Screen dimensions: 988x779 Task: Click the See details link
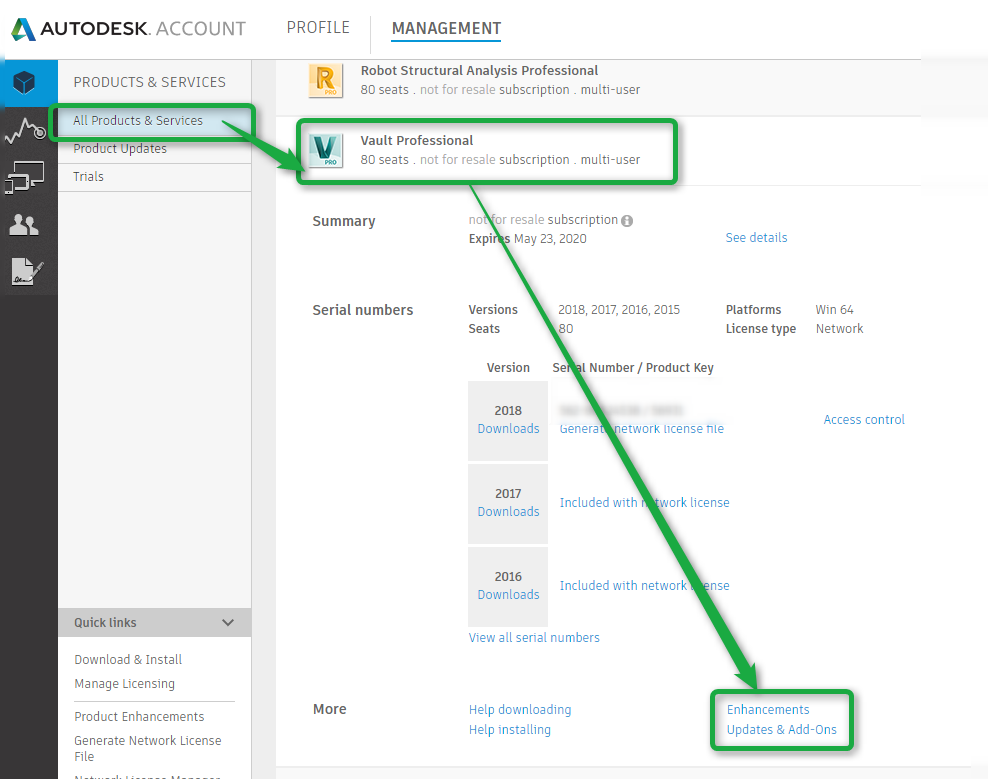(x=756, y=238)
